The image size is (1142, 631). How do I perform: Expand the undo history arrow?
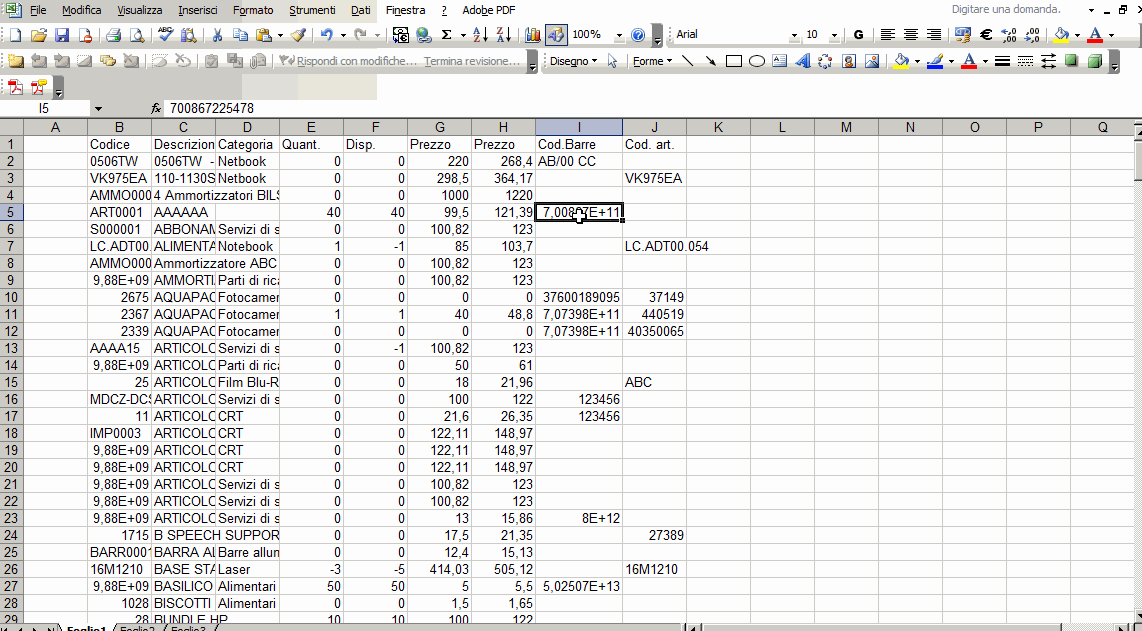[342, 35]
